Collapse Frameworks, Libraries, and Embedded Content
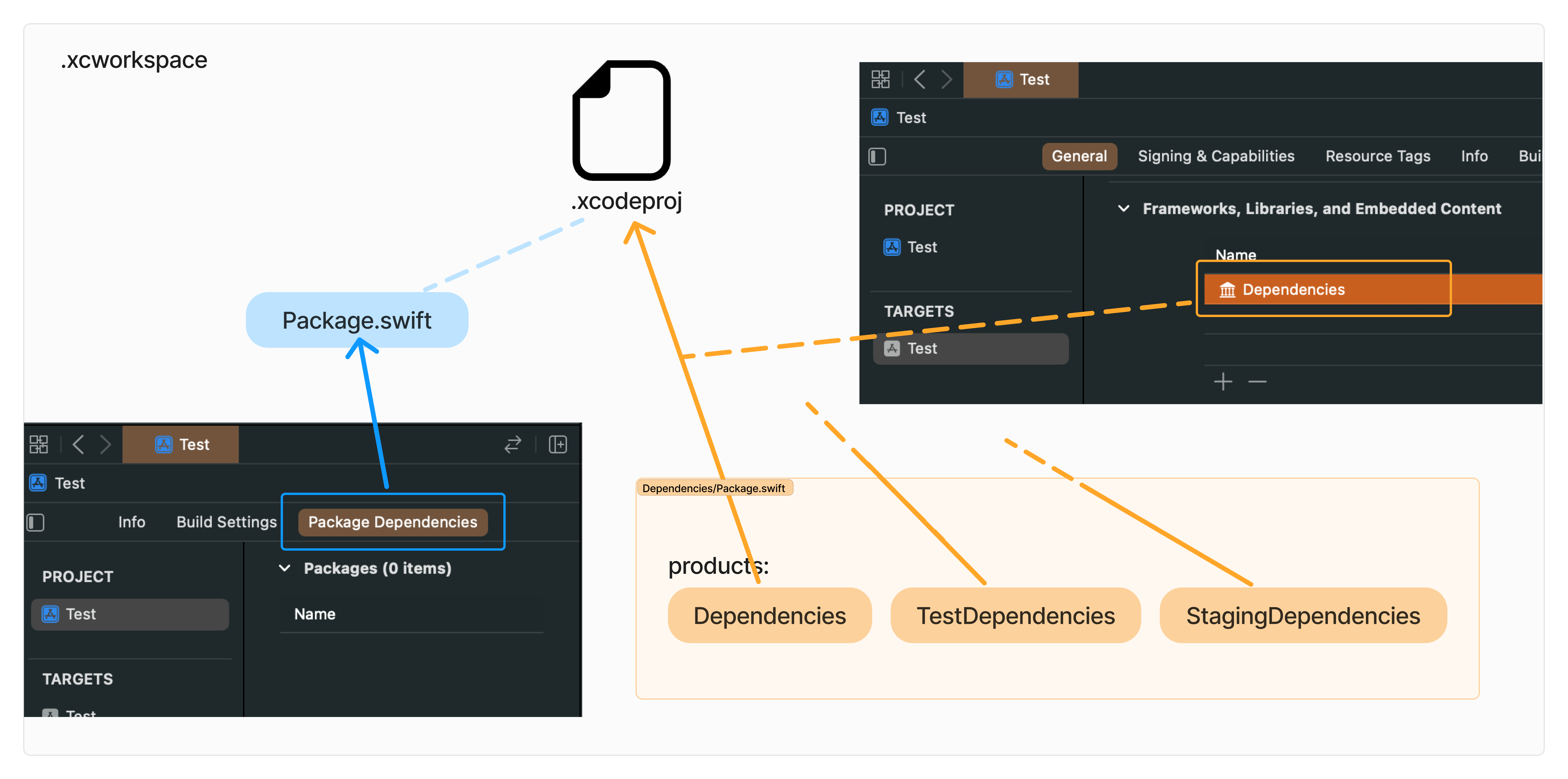This screenshot has height=779, width=1568. tap(1124, 209)
